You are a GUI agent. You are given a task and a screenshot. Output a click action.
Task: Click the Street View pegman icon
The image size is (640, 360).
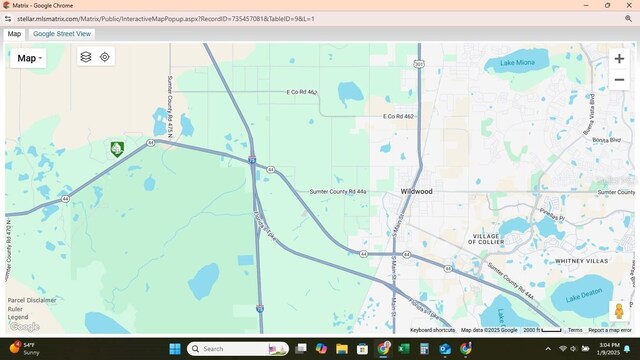coord(619,311)
